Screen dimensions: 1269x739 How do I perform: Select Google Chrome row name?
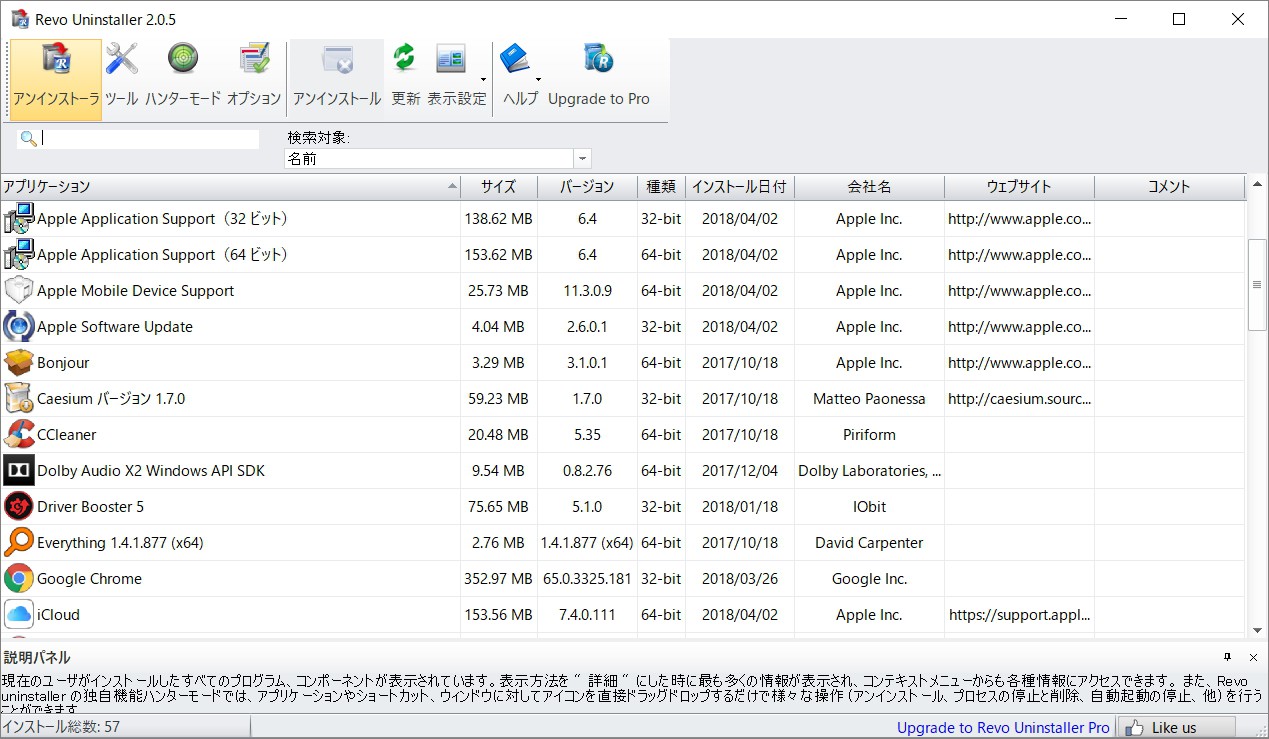pyautogui.click(x=89, y=579)
